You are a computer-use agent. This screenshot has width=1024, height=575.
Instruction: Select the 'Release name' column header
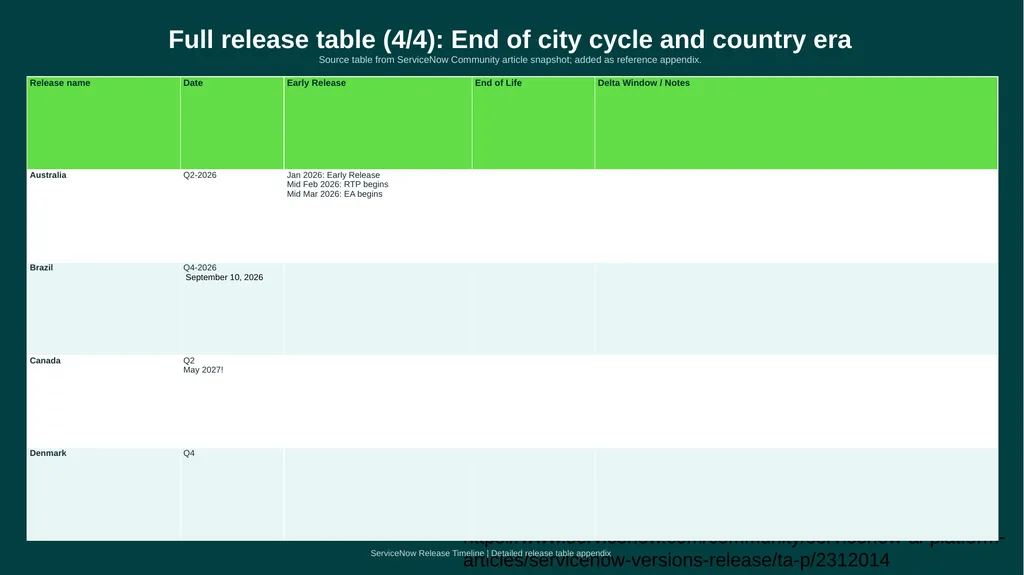[x=103, y=123]
